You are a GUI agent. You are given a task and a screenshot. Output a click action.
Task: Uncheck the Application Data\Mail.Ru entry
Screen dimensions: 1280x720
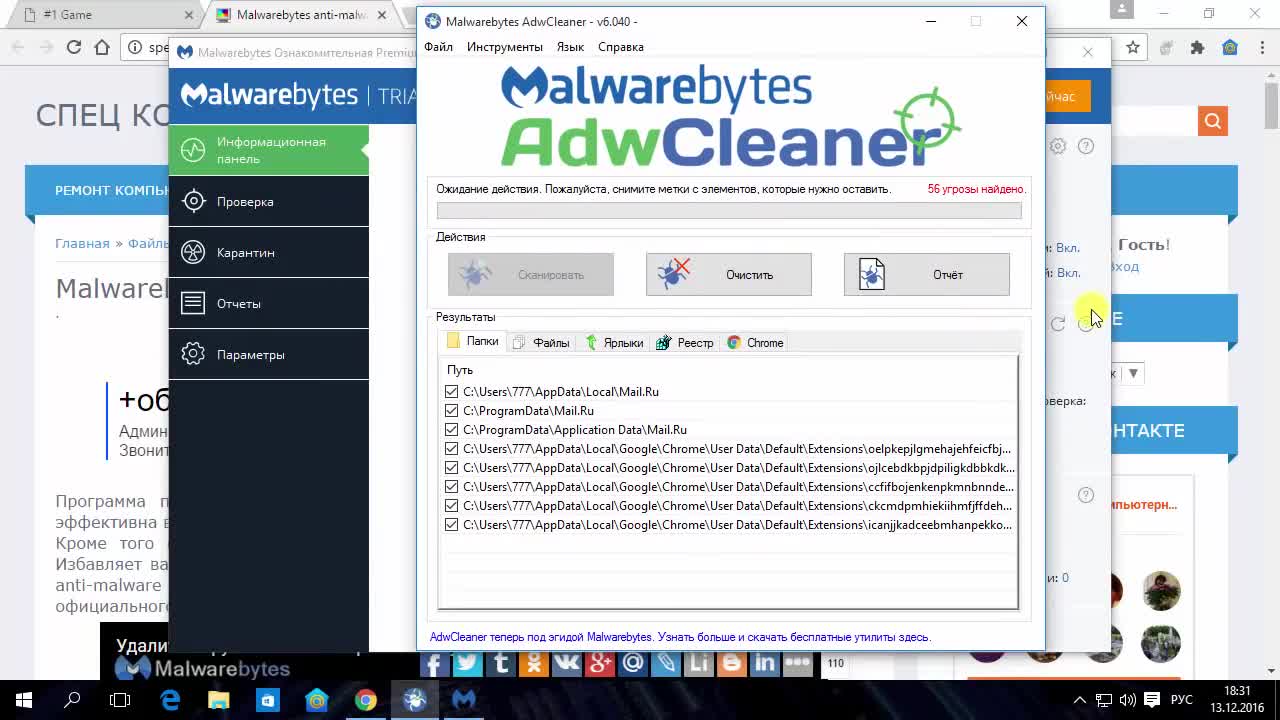pos(452,430)
